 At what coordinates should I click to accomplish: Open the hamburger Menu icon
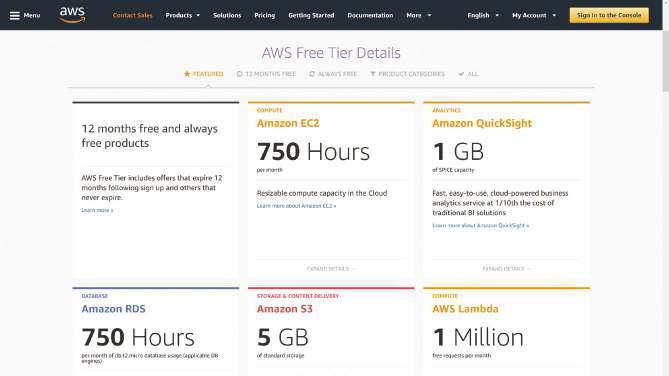click(x=15, y=15)
